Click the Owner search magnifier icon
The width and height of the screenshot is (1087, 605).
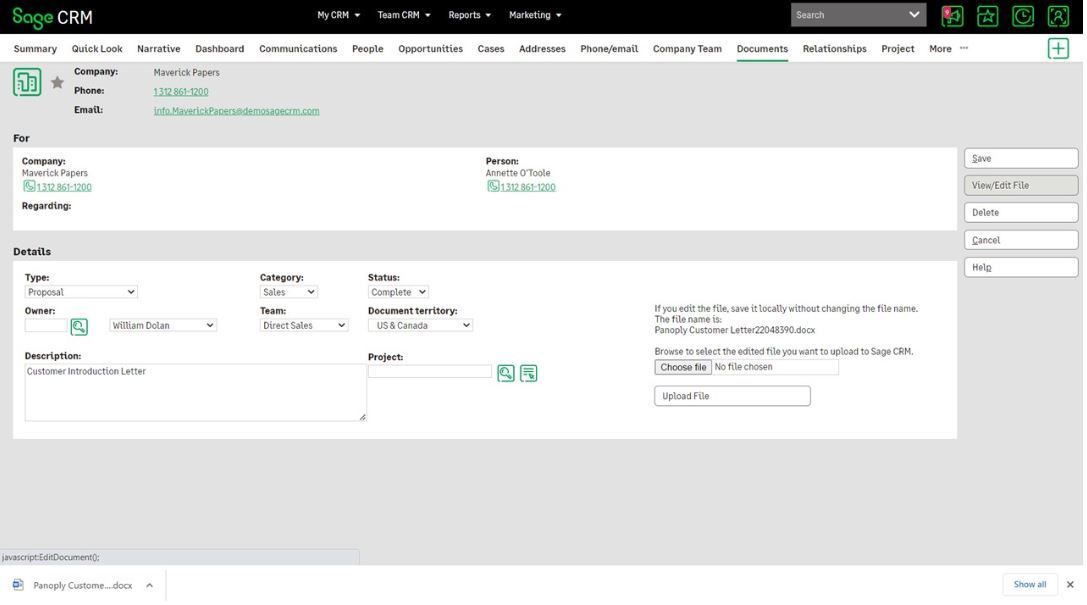pos(79,326)
